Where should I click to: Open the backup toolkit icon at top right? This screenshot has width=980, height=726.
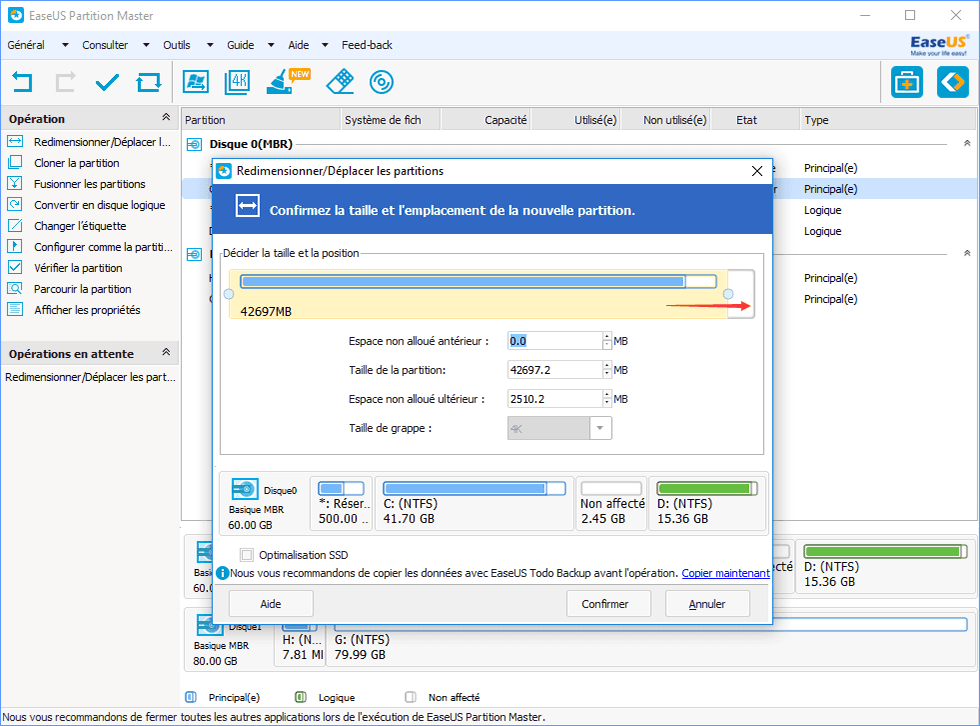pos(906,82)
